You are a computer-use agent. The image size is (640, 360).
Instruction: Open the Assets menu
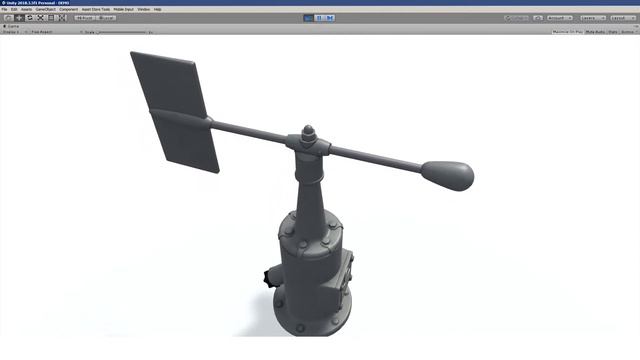pyautogui.click(x=27, y=9)
